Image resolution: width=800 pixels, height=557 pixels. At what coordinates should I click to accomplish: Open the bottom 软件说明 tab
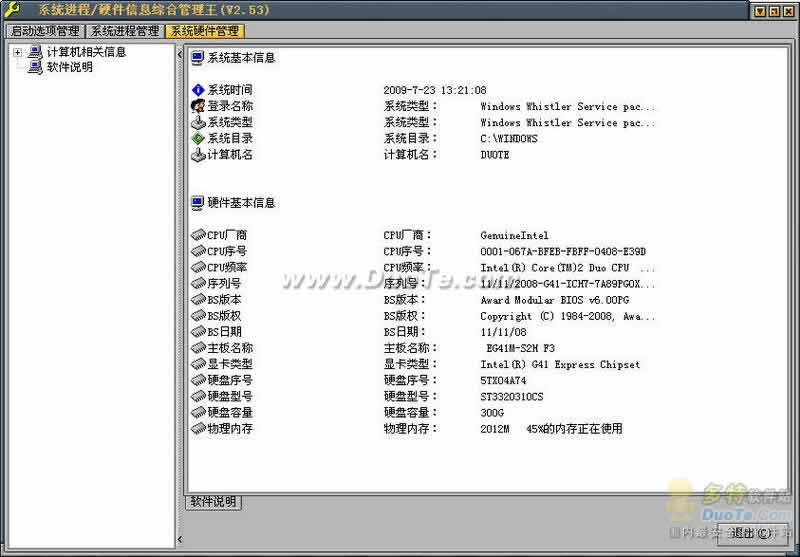(213, 501)
